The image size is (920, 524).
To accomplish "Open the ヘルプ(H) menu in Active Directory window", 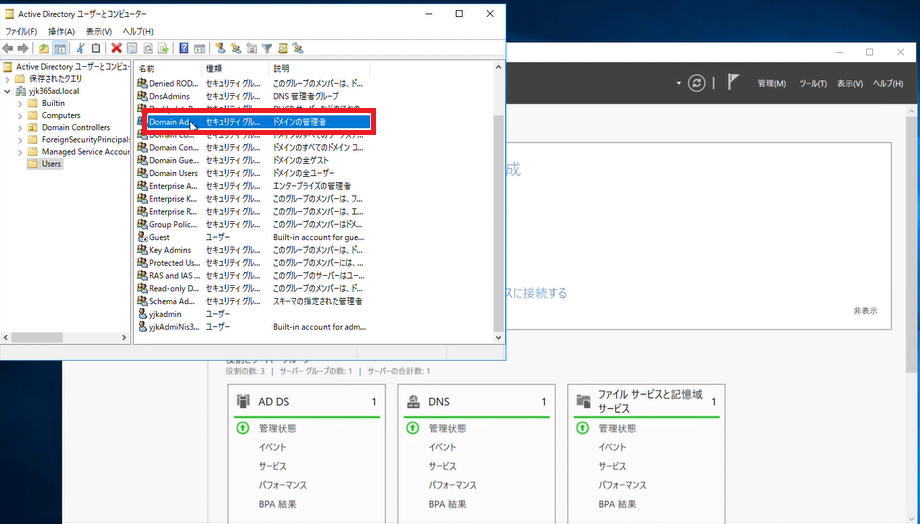I will (x=138, y=31).
